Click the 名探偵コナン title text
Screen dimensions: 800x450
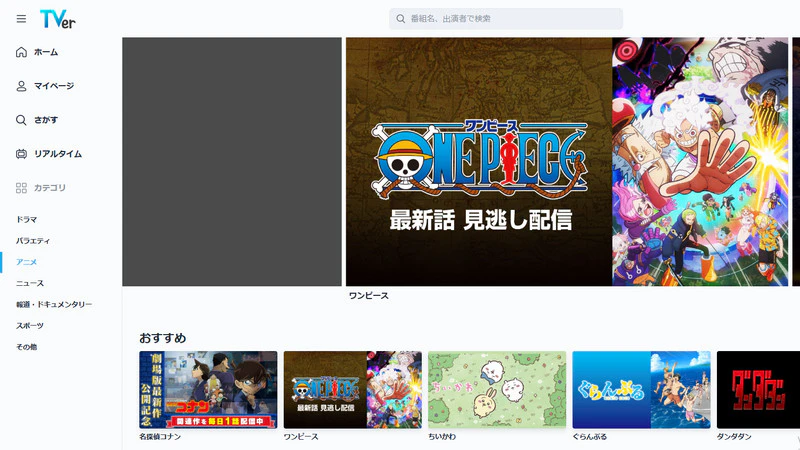tap(160, 437)
